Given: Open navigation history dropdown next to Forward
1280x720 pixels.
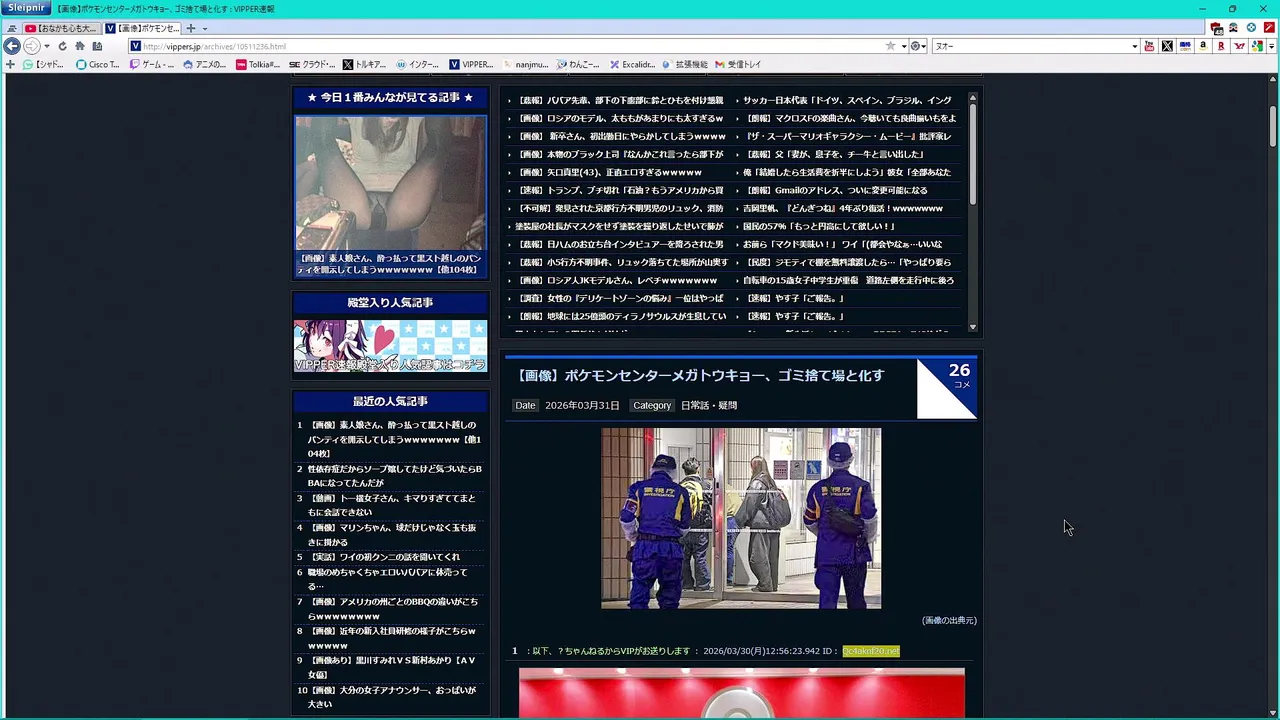Looking at the screenshot, I should 46,46.
